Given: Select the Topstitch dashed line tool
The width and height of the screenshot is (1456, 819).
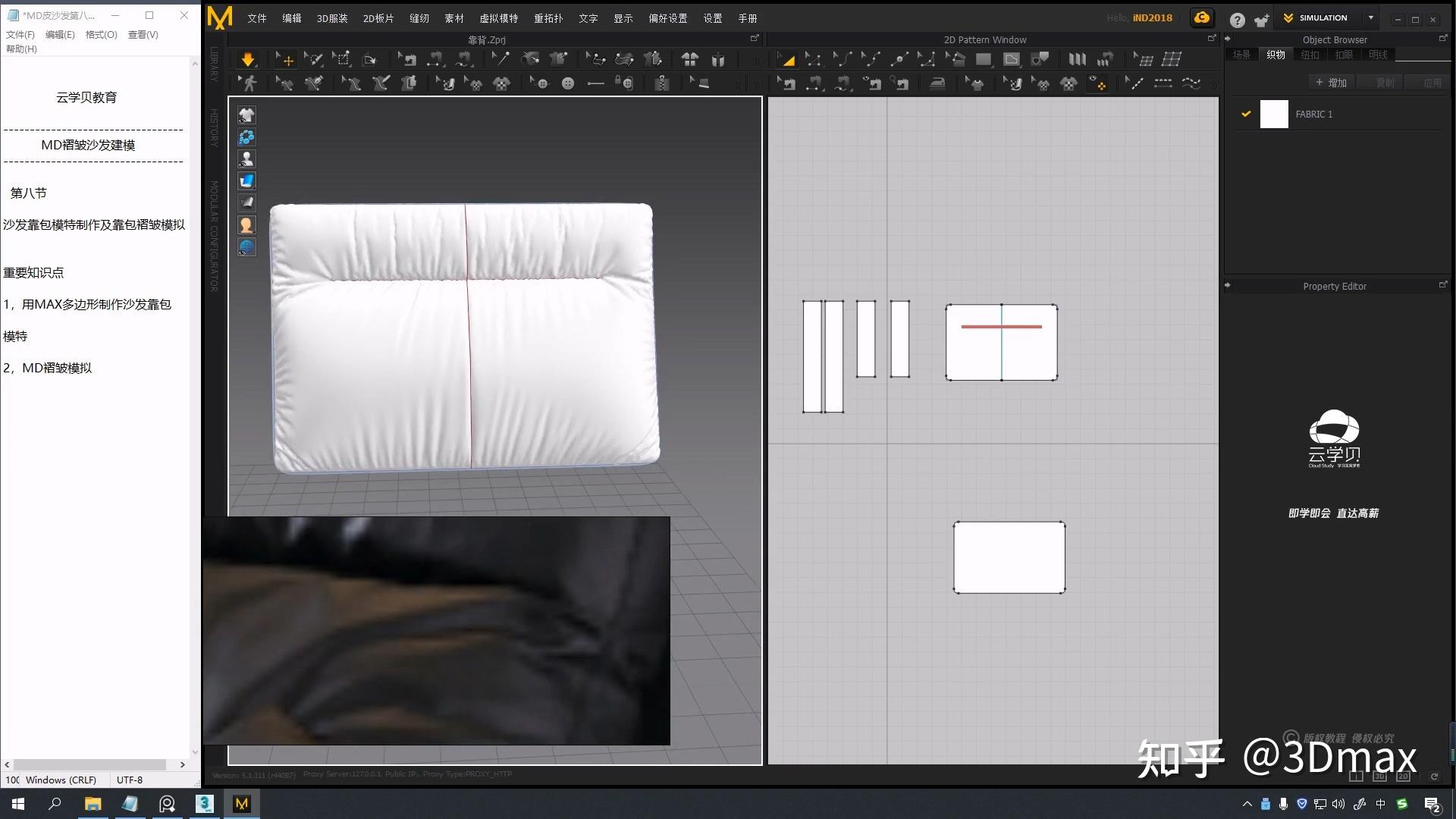Looking at the screenshot, I should point(1163,83).
